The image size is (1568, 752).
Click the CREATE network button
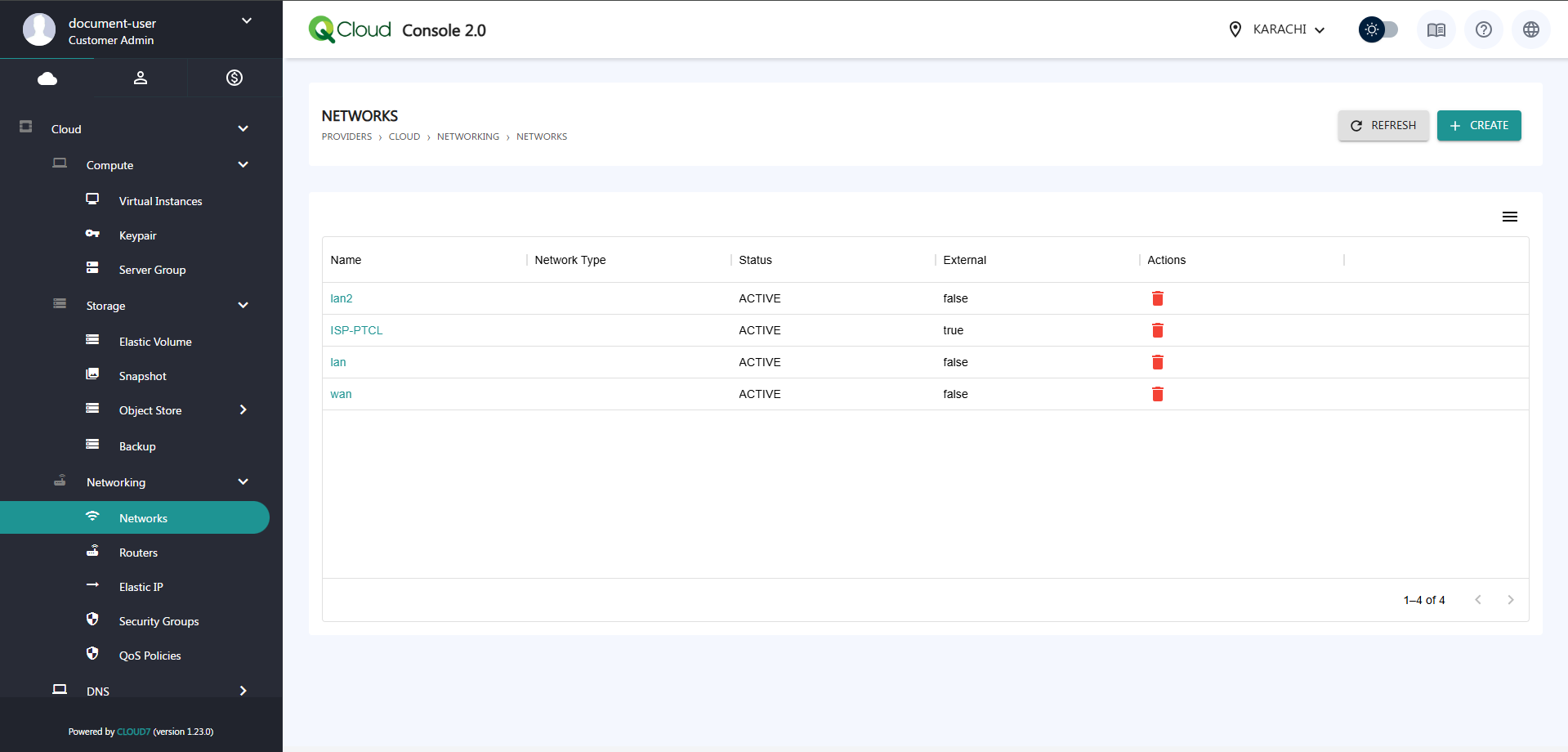click(x=1478, y=126)
